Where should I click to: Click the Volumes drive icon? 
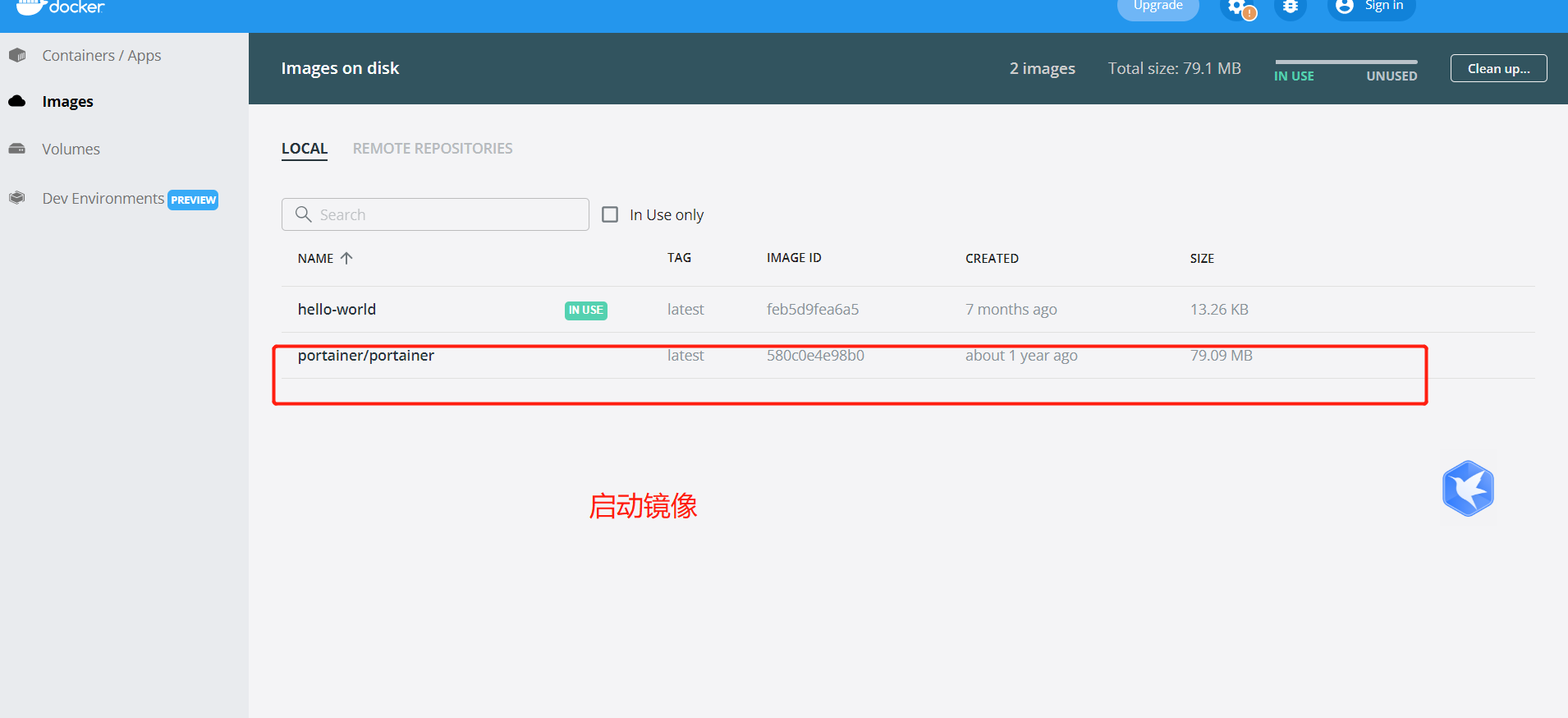click(17, 149)
